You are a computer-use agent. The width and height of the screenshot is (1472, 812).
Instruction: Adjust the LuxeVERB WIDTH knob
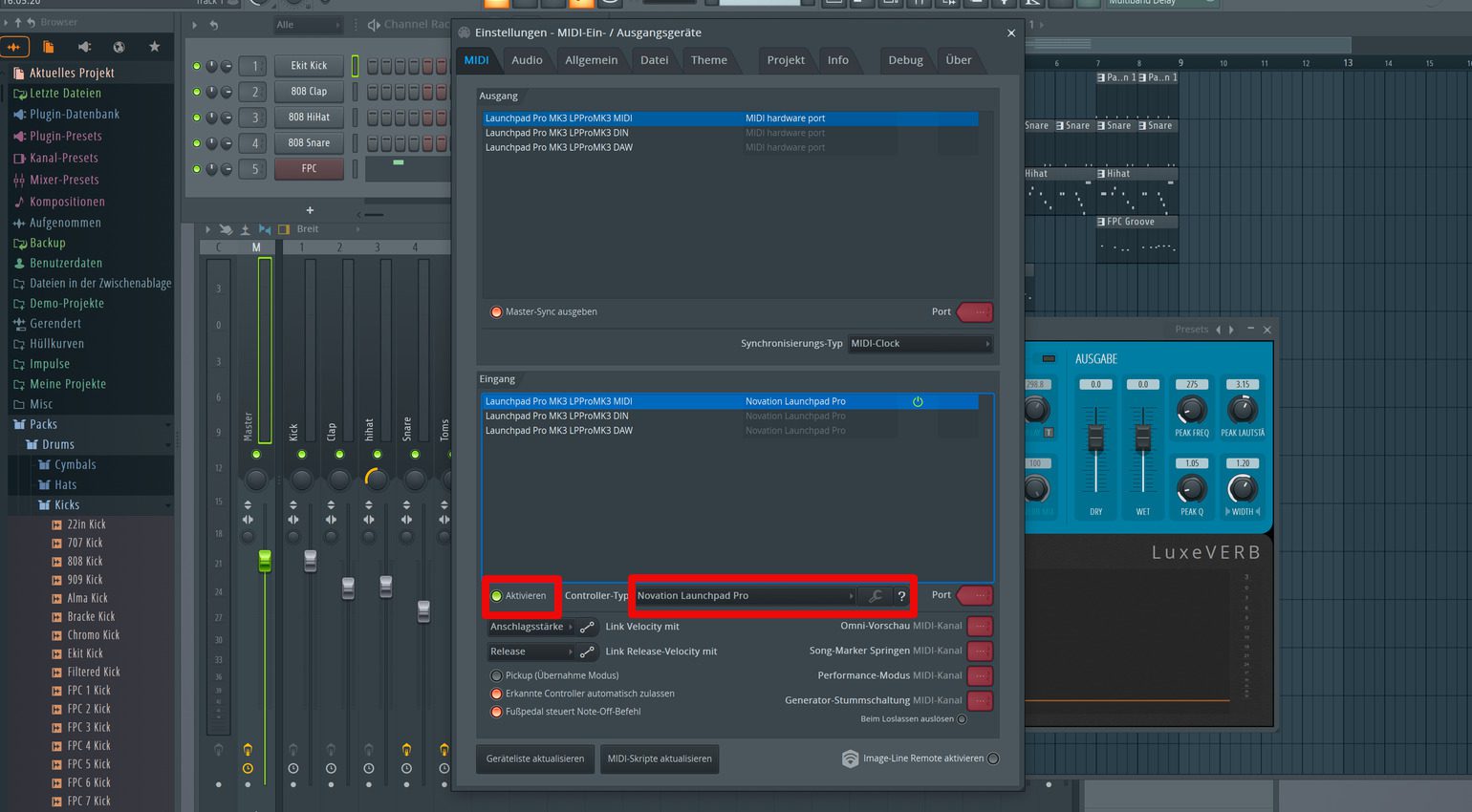pos(1242,489)
